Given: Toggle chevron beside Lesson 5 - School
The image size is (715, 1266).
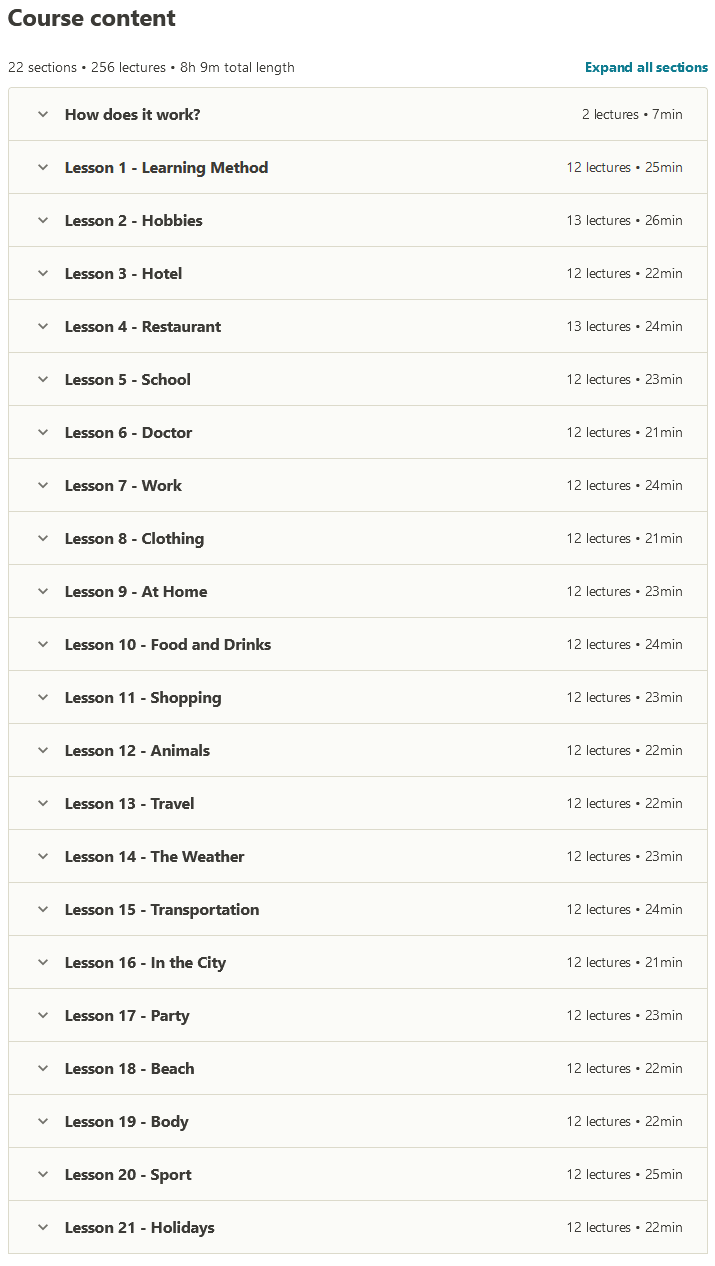Looking at the screenshot, I should point(43,379).
